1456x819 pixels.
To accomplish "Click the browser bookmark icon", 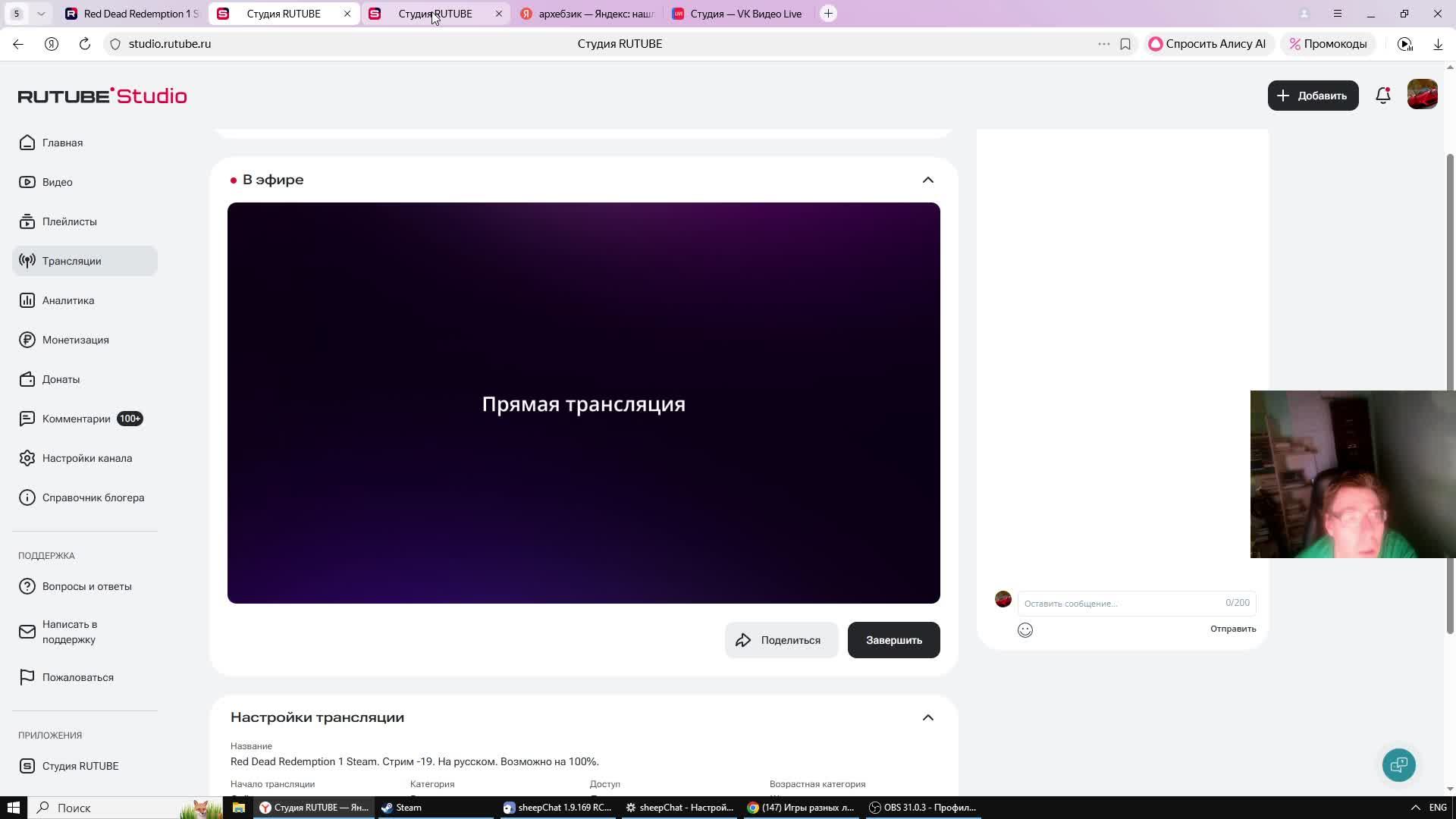I will point(1125,44).
